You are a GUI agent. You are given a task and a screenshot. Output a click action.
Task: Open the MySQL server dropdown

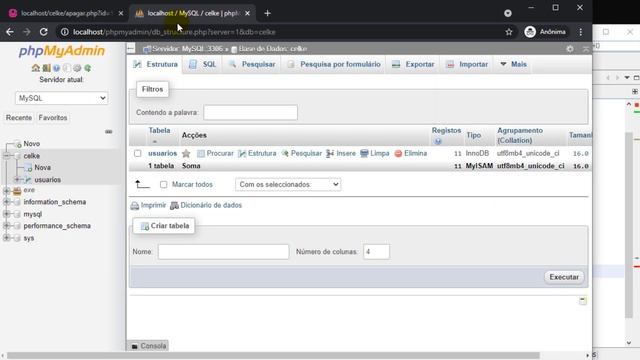[62, 98]
